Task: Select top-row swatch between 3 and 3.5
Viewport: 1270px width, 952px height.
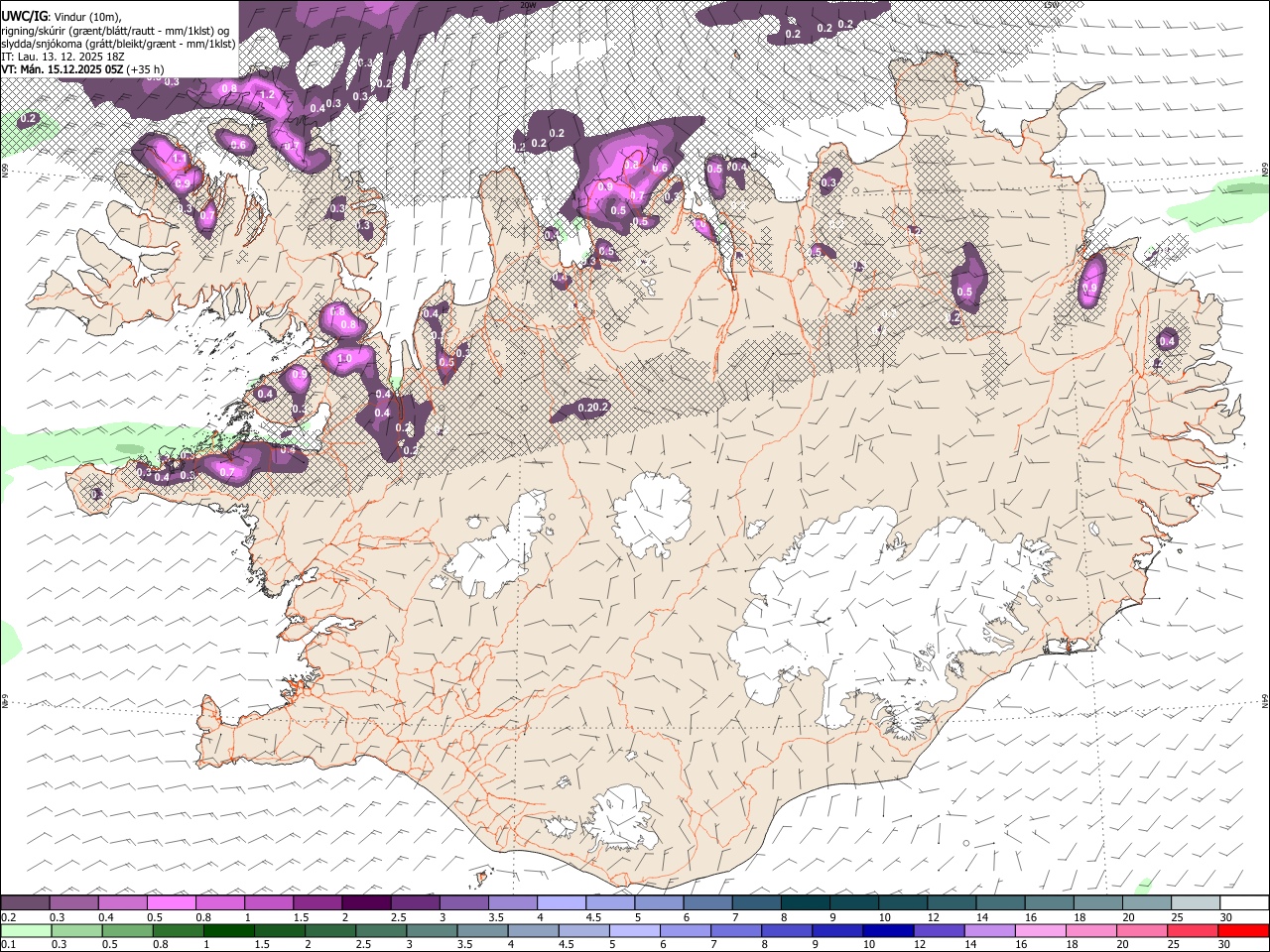Action: tap(463, 902)
